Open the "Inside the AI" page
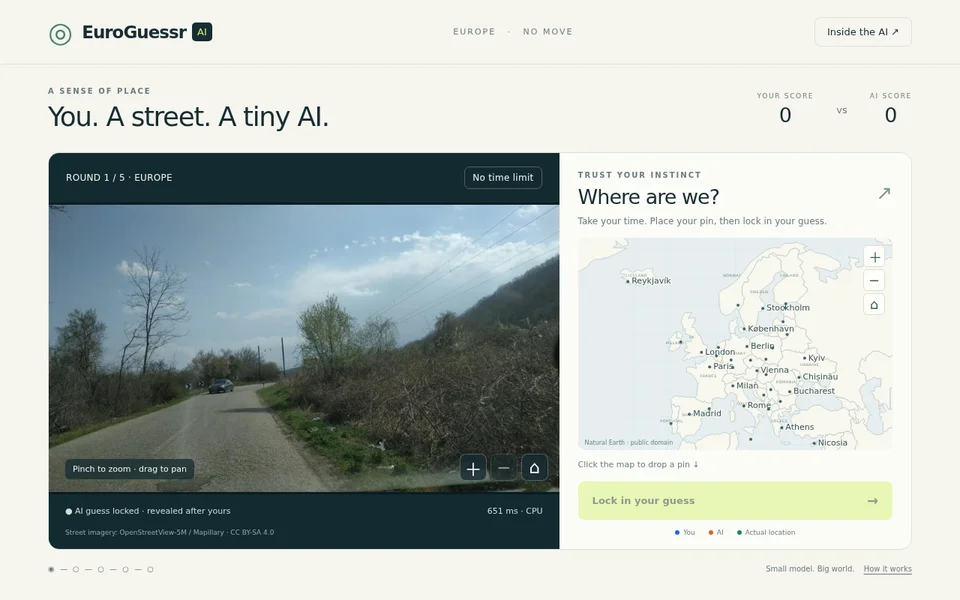The image size is (960, 600). [863, 32]
